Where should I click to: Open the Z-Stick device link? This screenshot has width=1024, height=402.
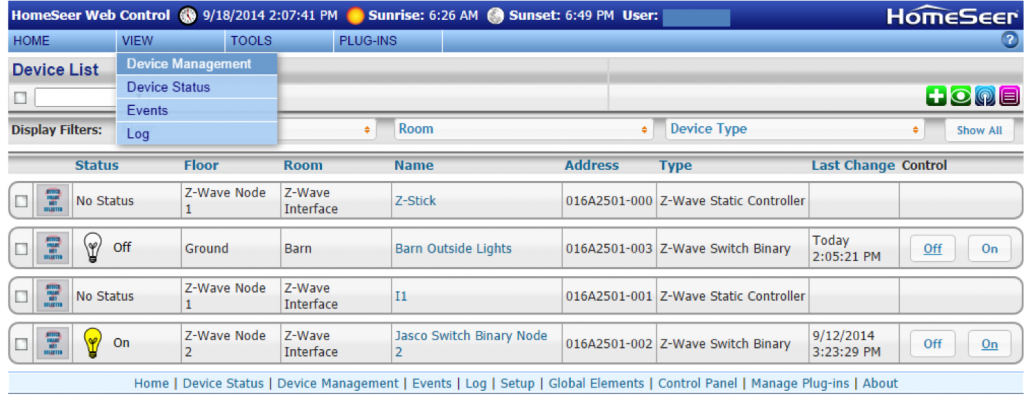[415, 201]
